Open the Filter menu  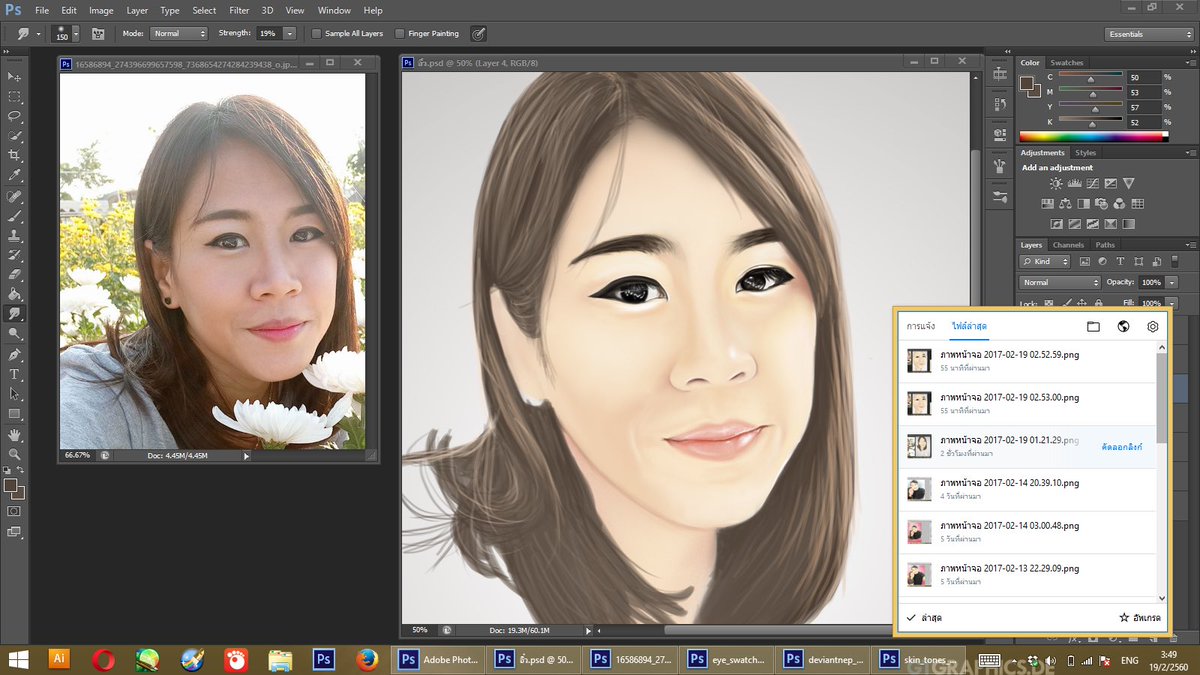(239, 10)
